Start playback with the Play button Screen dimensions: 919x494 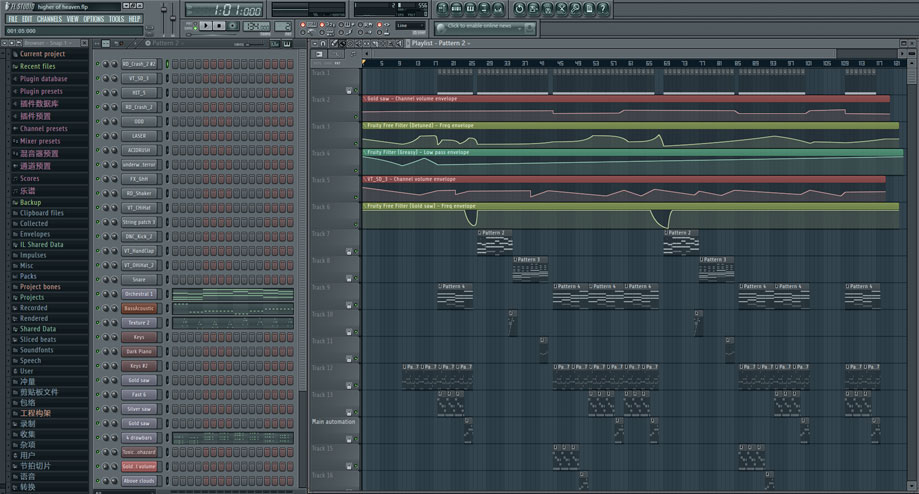pos(205,26)
